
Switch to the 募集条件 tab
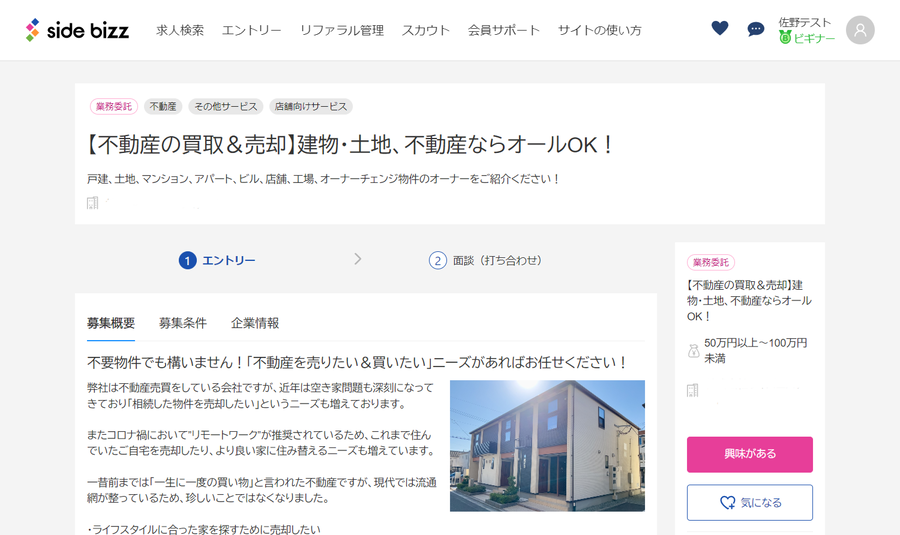[183, 323]
